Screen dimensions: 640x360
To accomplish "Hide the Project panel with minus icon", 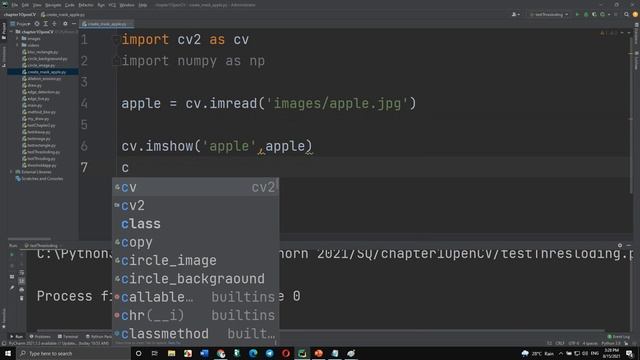I will [x=74, y=24].
